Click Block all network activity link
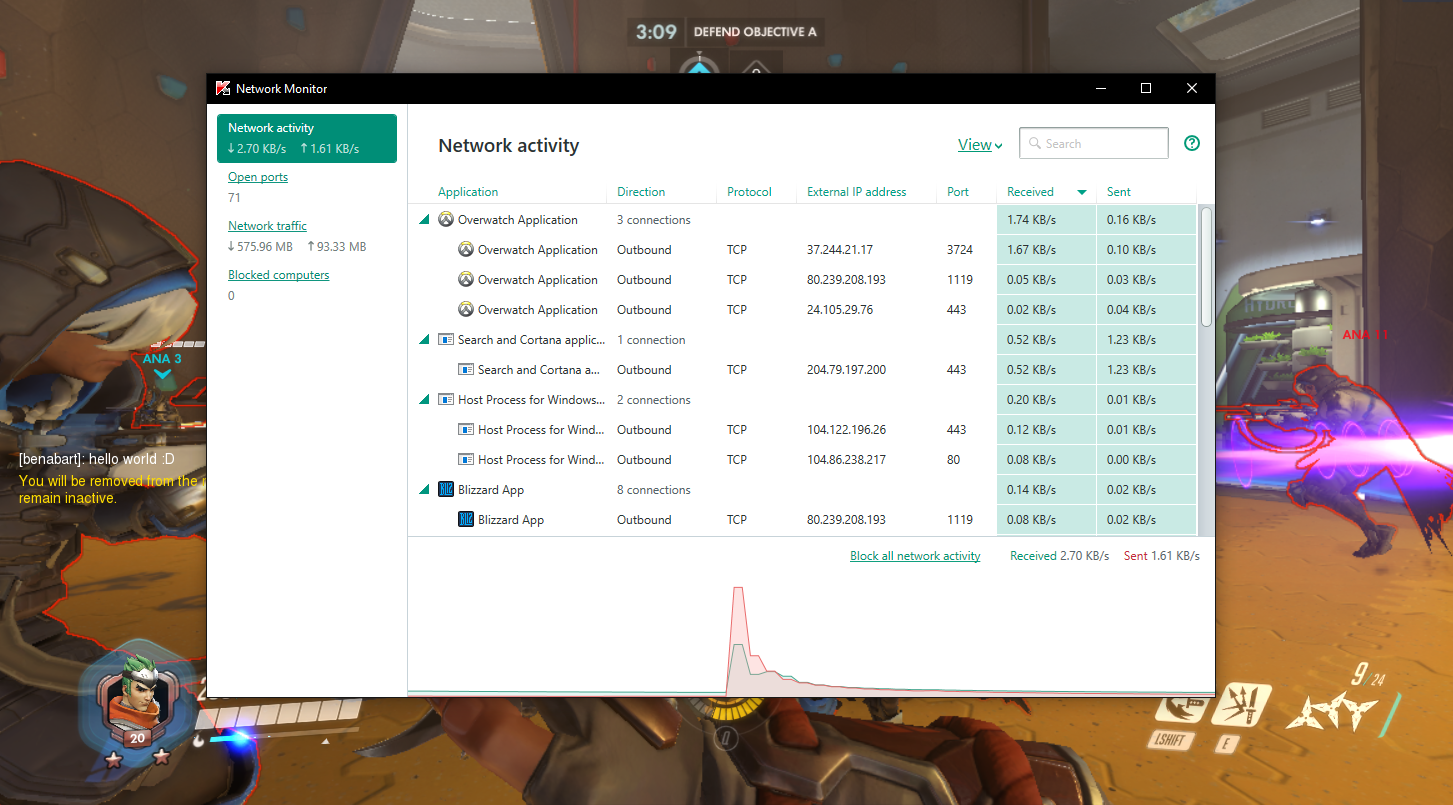Screen dimensions: 1453x805 point(914,556)
